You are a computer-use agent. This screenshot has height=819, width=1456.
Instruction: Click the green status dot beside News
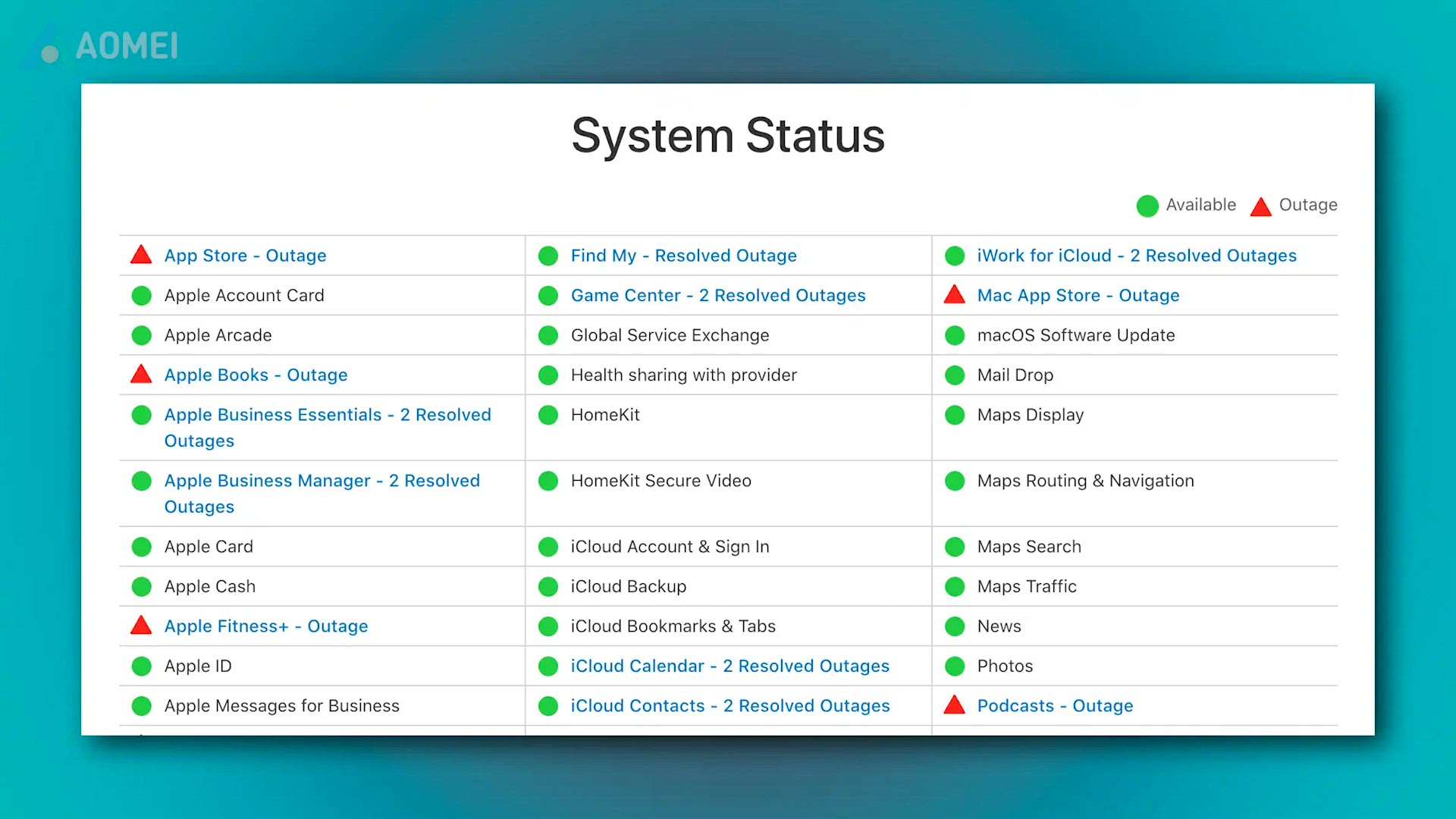955,626
